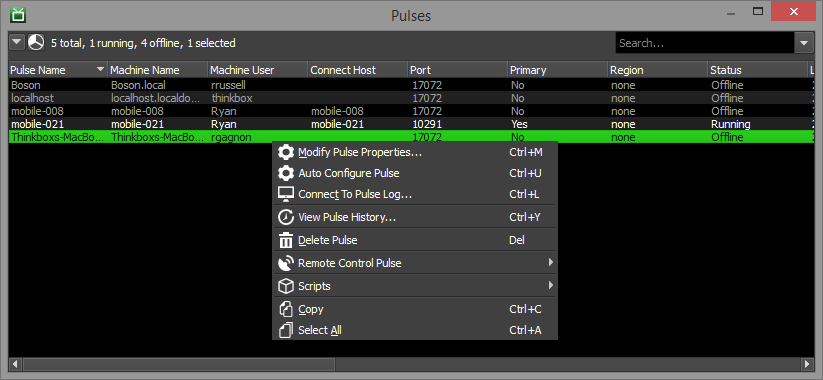The height and width of the screenshot is (380, 823).
Task: Click the horizontal scrollbar thumb
Action: tap(178, 364)
